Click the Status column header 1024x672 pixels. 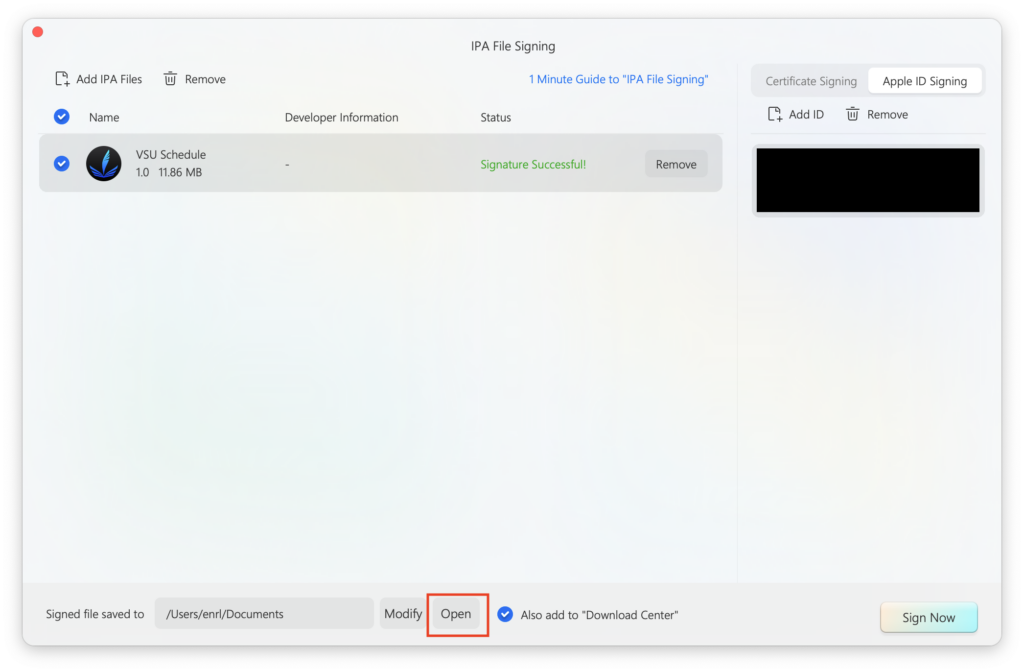tap(495, 118)
